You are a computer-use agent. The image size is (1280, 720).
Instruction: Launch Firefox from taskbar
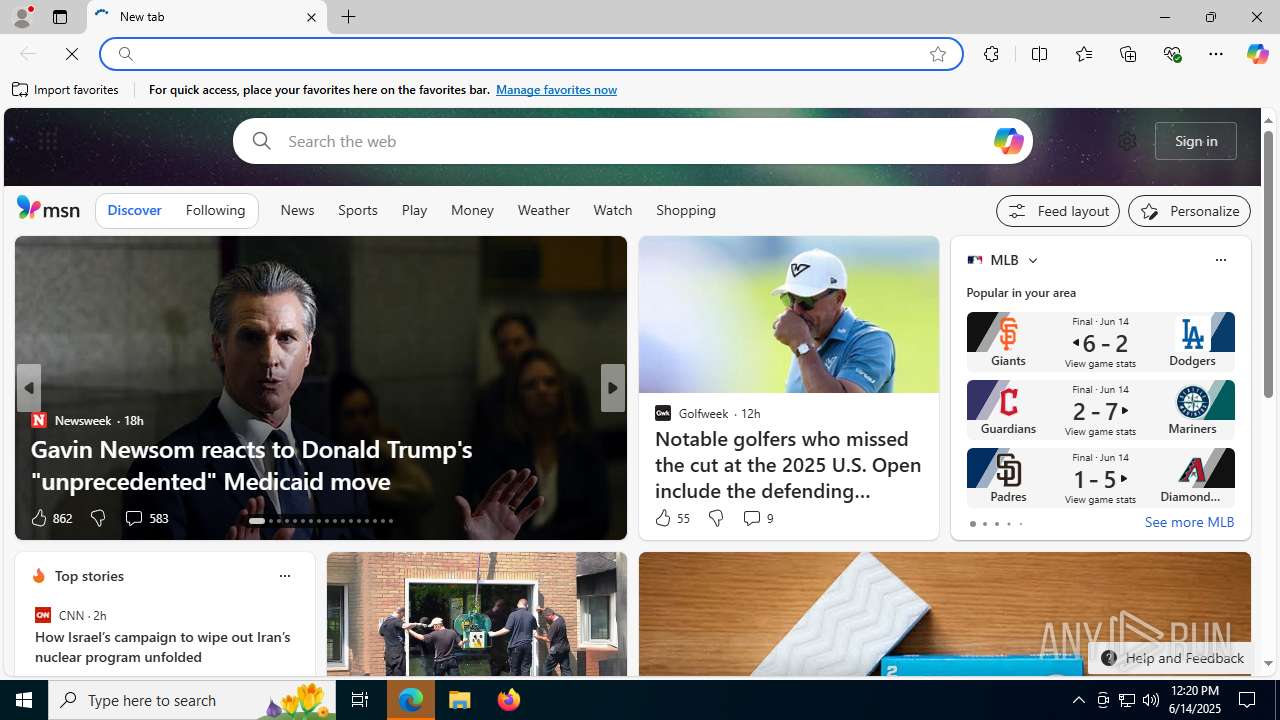click(x=509, y=700)
